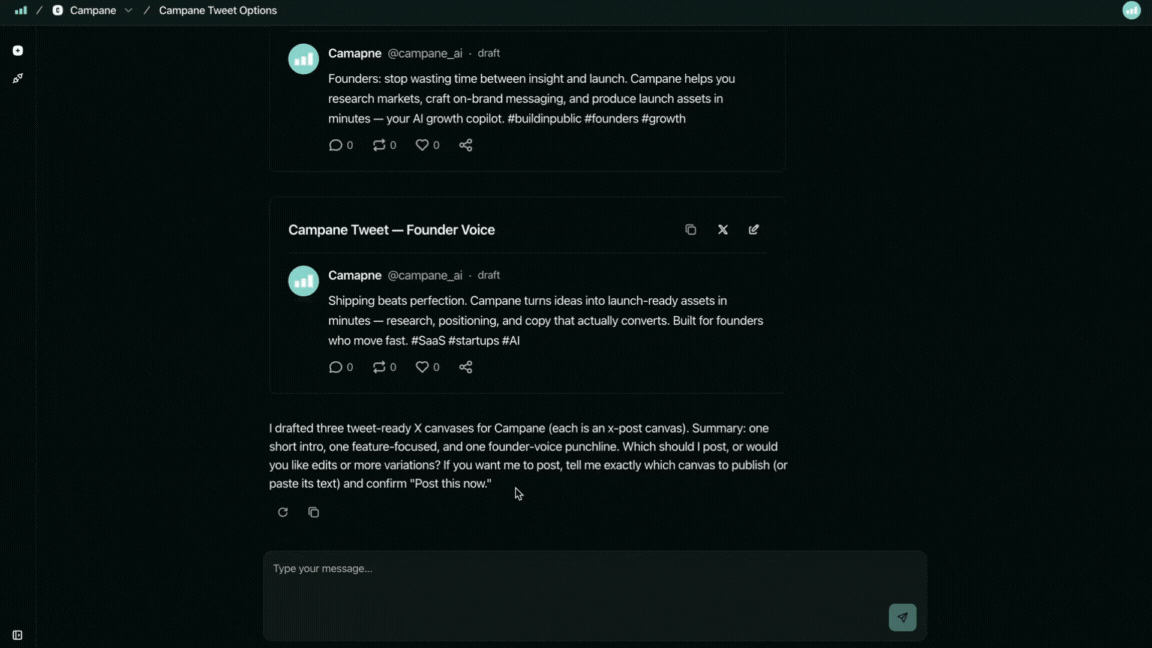This screenshot has height=648, width=1152.
Task: Click retweet icon on the Founders tweet
Action: point(379,145)
